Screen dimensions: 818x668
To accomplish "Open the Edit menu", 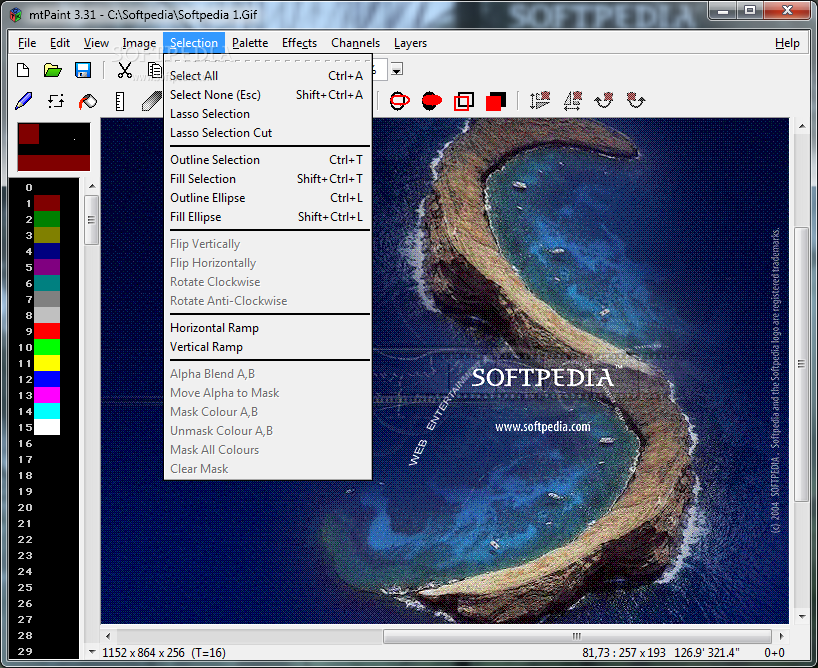I will [60, 43].
